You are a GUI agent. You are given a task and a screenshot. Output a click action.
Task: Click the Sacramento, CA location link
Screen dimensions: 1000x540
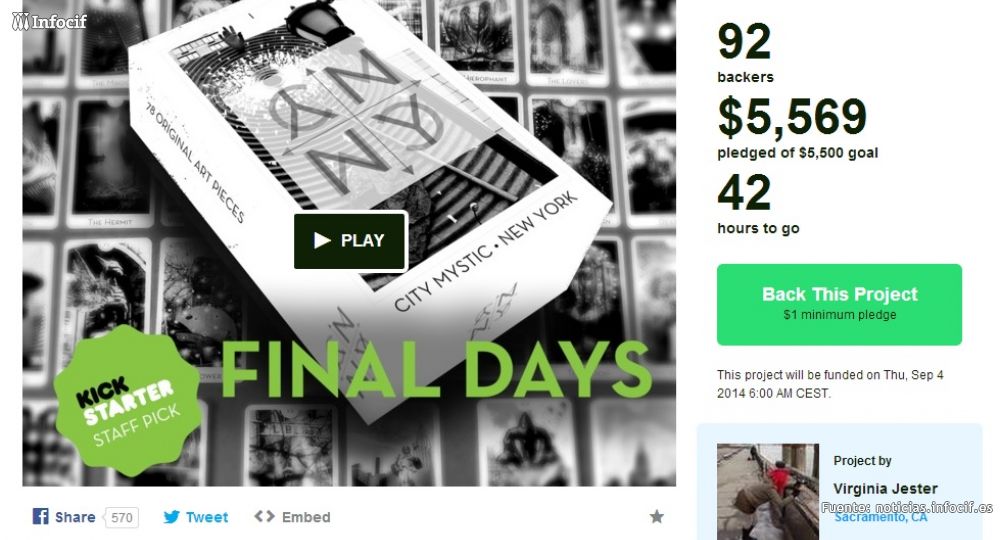[x=881, y=518]
